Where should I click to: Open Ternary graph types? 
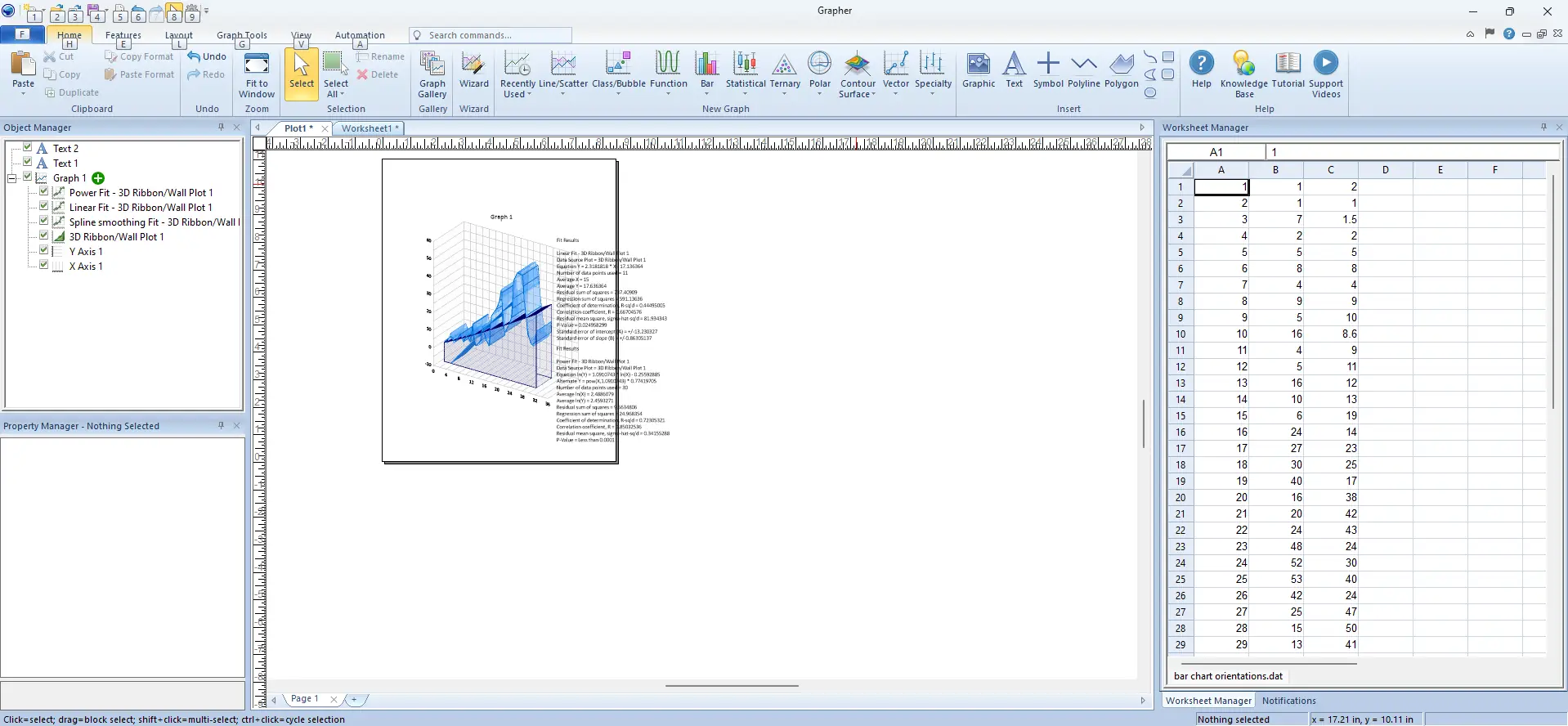tap(785, 73)
